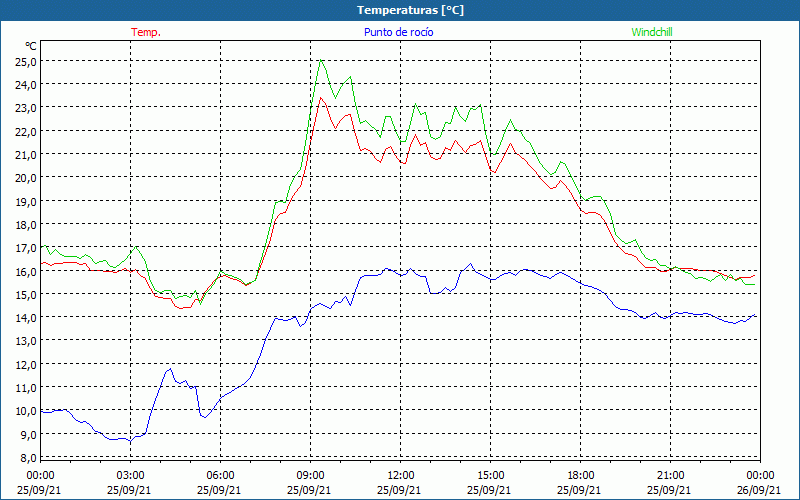
Task: Click the 14,0 y-axis value
Action: click(x=26, y=318)
